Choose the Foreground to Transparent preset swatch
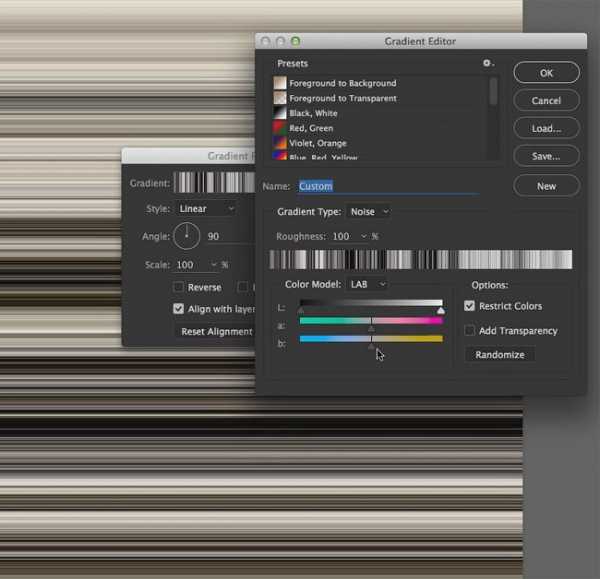 pyautogui.click(x=280, y=98)
